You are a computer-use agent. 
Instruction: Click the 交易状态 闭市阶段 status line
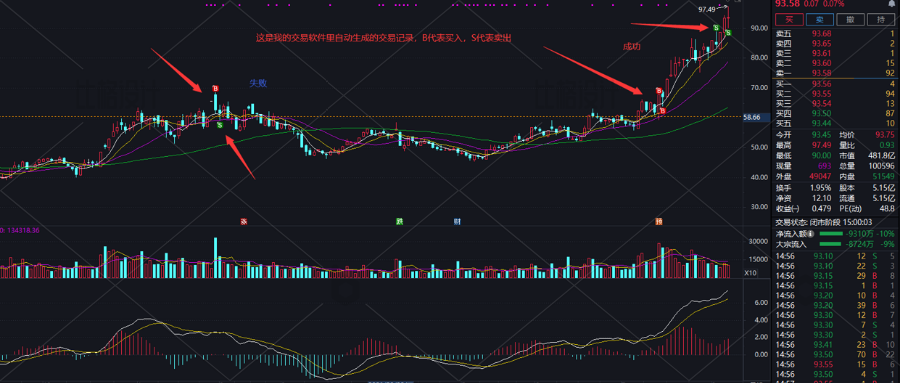[824, 222]
